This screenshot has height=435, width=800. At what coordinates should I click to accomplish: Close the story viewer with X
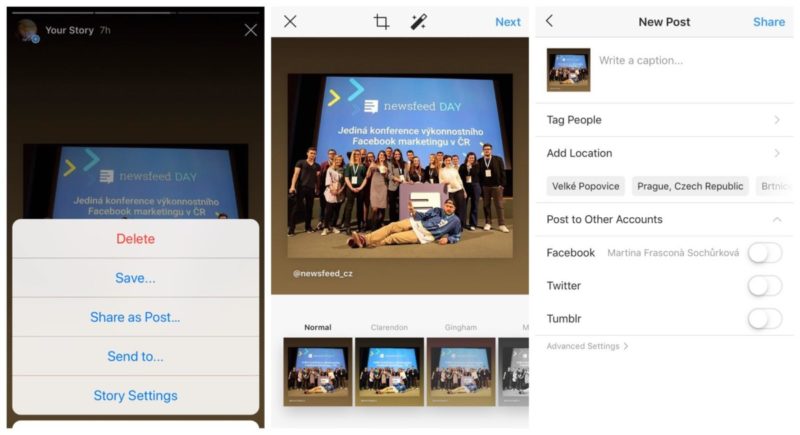(x=251, y=30)
